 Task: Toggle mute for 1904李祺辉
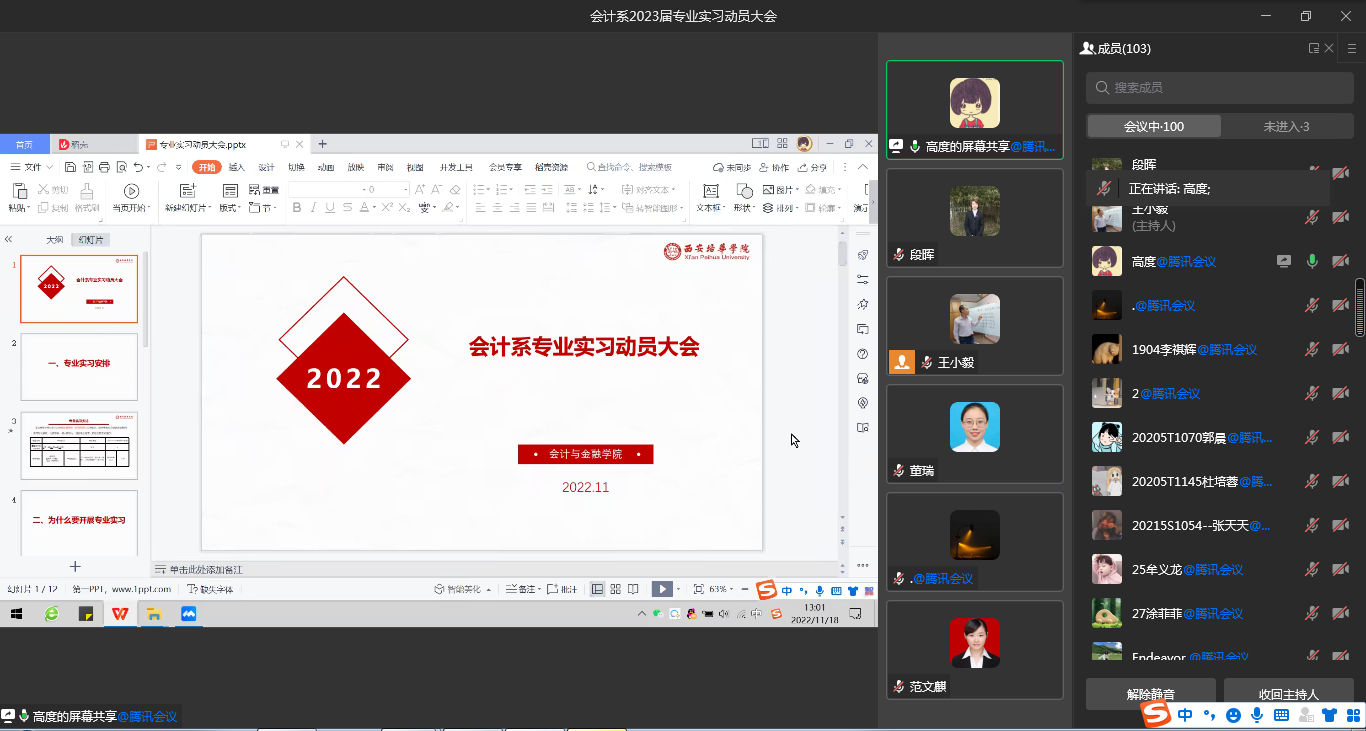pyautogui.click(x=1312, y=350)
